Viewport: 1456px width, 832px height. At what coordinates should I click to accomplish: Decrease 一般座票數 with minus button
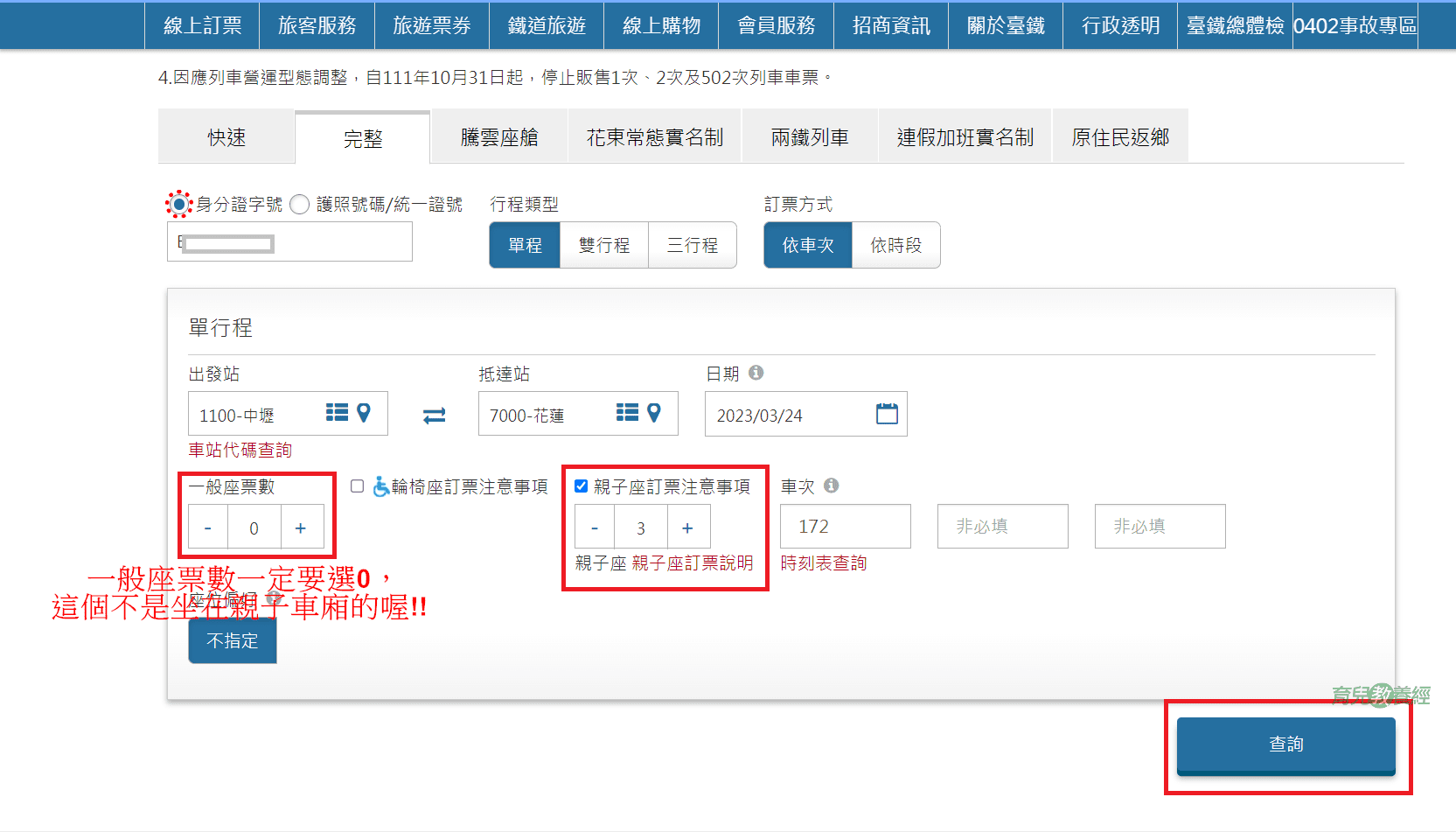208,528
